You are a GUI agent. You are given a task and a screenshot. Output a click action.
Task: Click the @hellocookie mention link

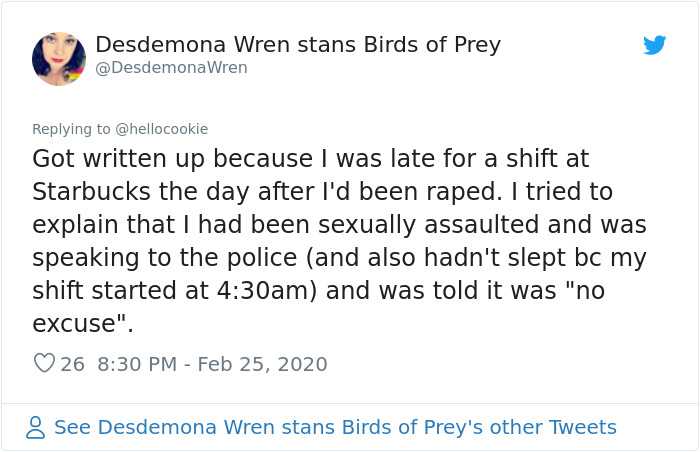point(162,129)
